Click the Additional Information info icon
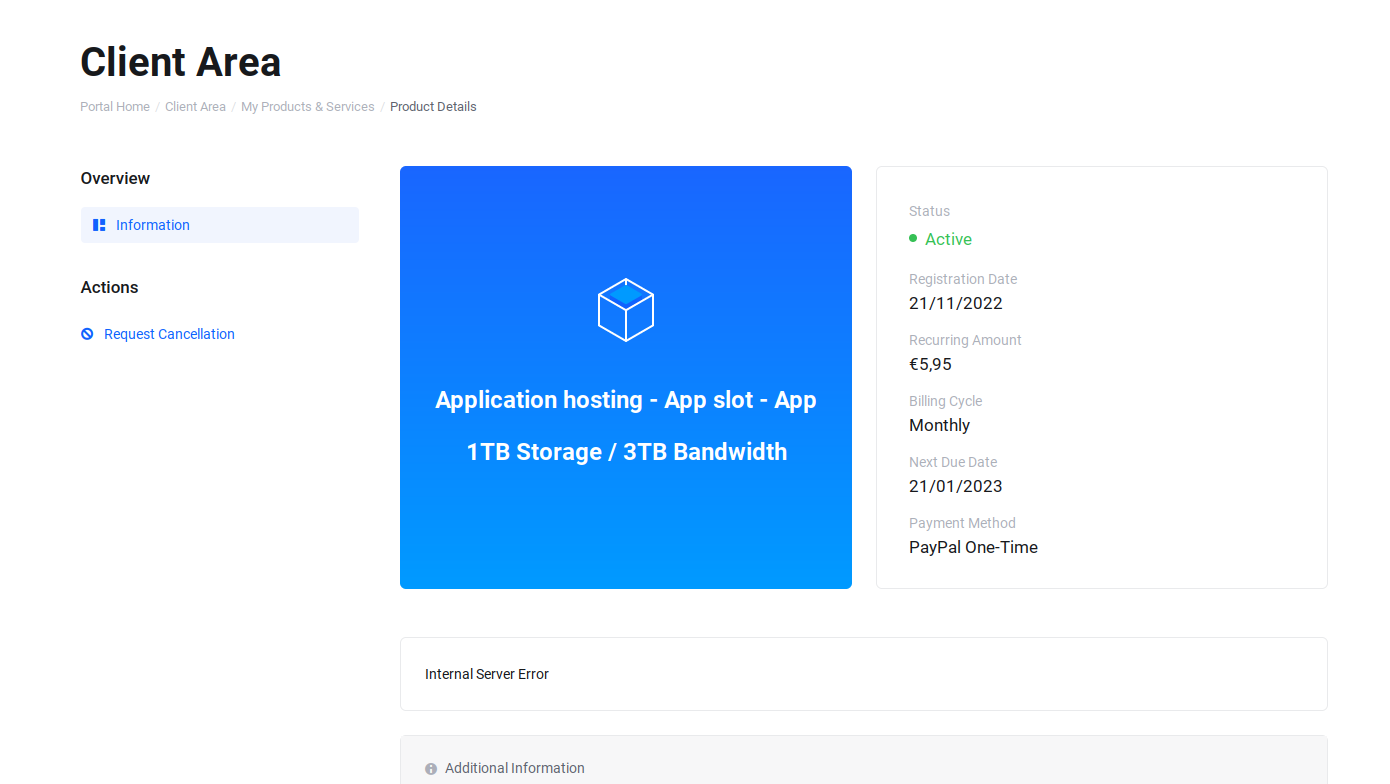Screen dimensions: 1390x784 pyautogui.click(x=431, y=769)
